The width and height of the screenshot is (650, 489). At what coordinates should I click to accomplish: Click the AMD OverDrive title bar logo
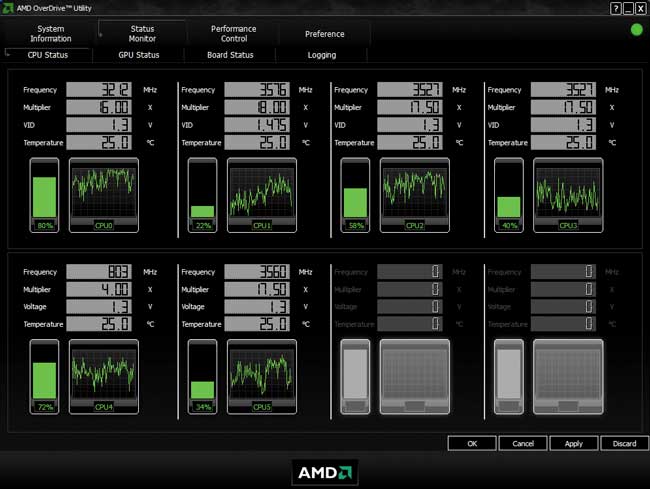point(7,7)
